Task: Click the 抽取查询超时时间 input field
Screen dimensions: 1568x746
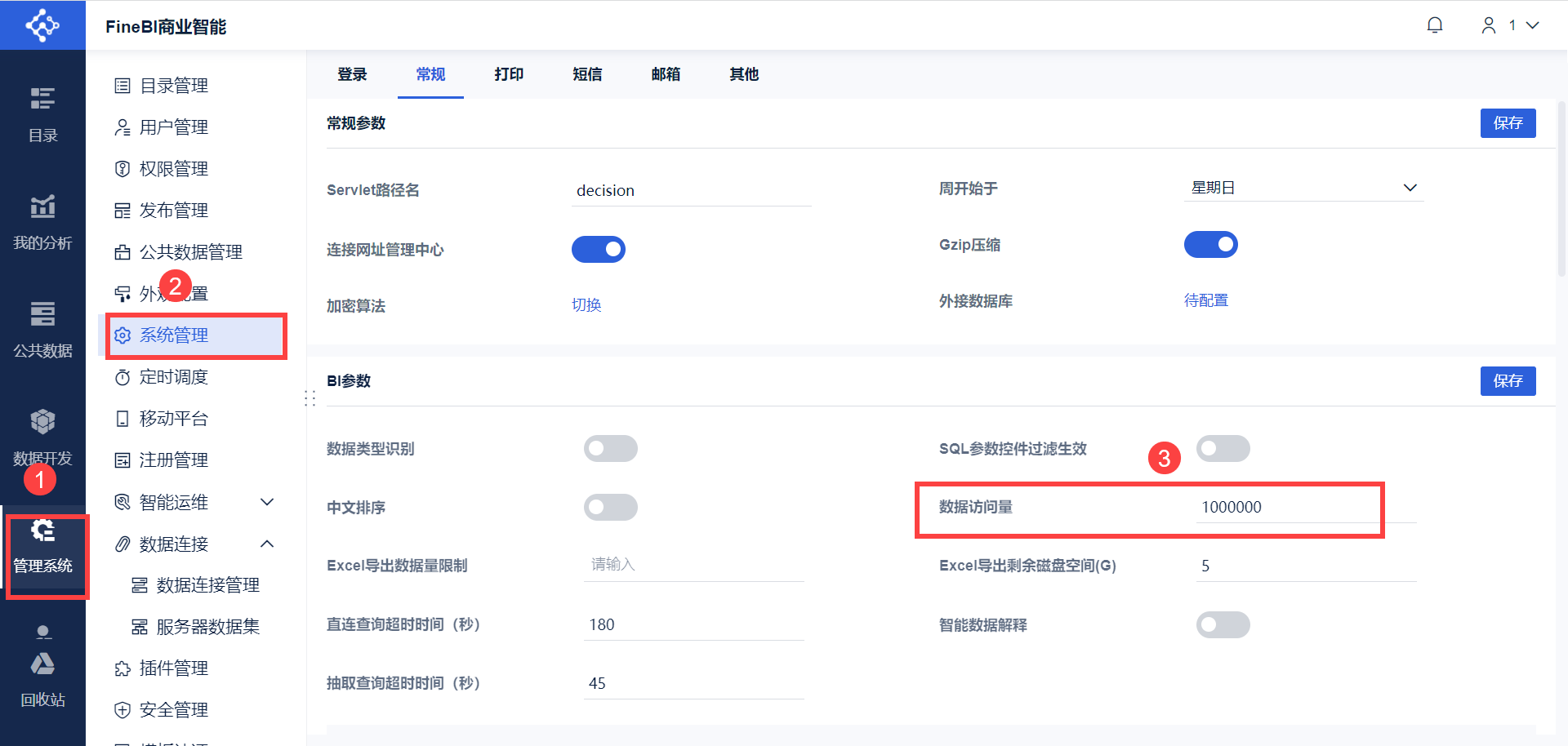Action: click(694, 683)
